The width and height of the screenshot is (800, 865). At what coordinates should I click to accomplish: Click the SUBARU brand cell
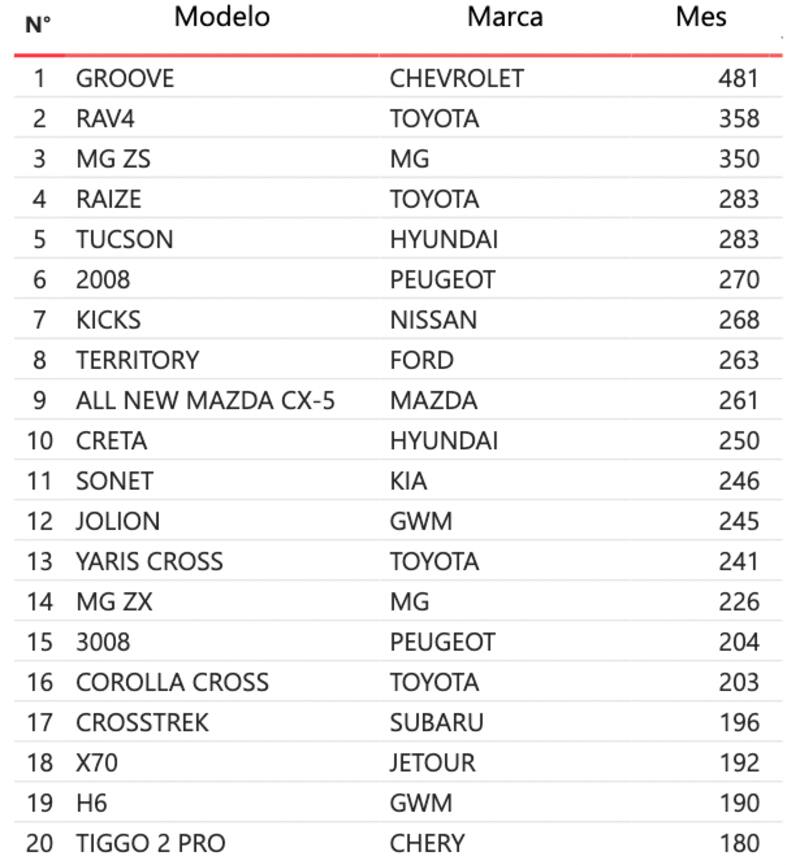point(436,723)
